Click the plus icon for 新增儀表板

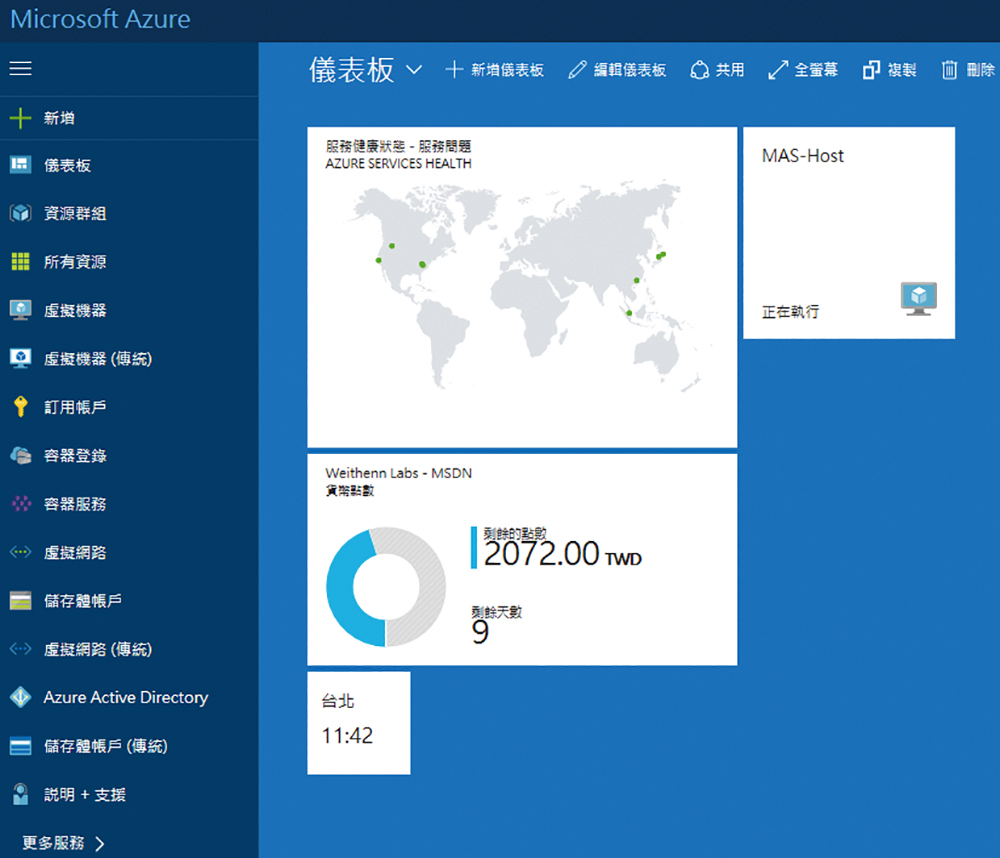(x=453, y=70)
